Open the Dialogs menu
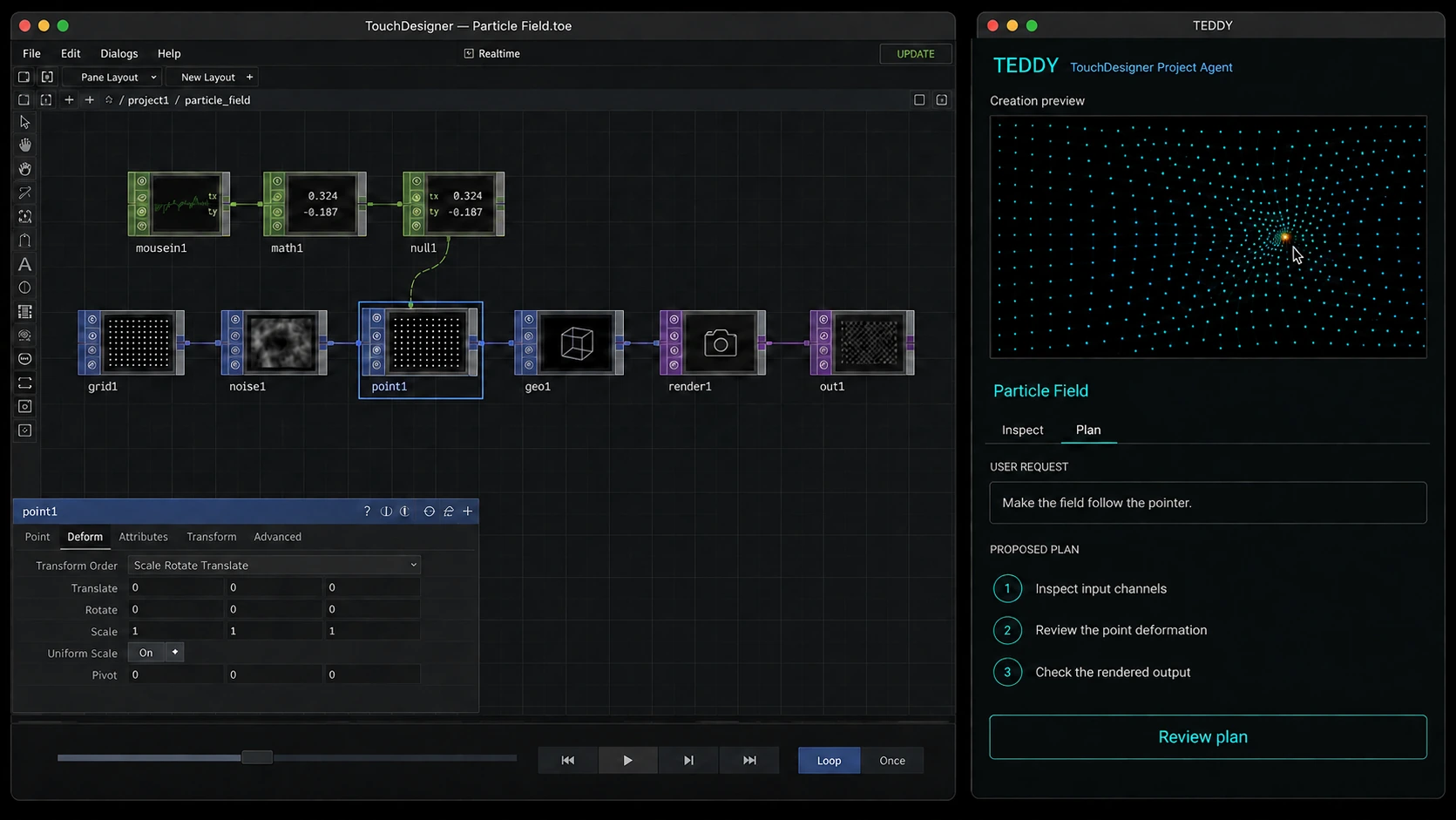The width and height of the screenshot is (1456, 820). tap(119, 54)
